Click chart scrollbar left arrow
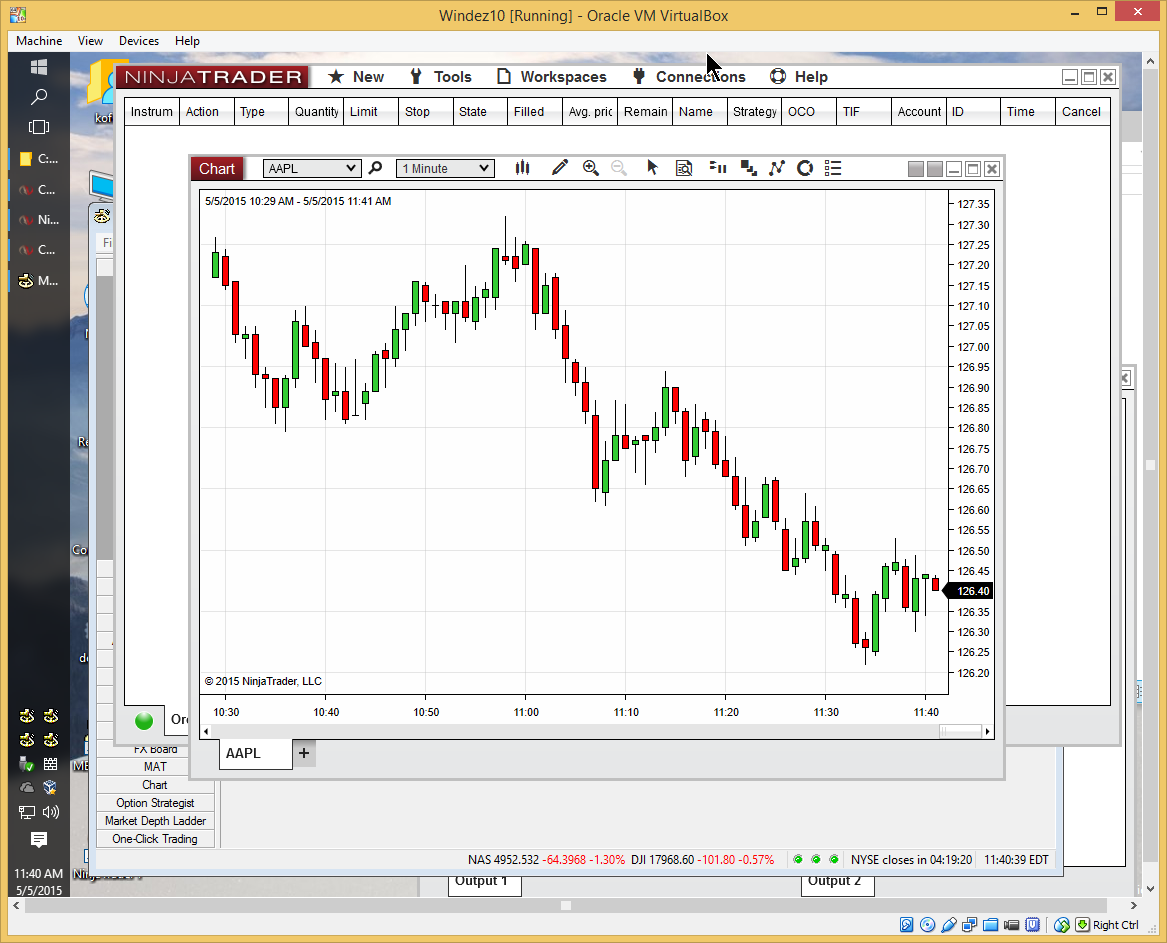This screenshot has width=1167, height=943. [x=206, y=732]
